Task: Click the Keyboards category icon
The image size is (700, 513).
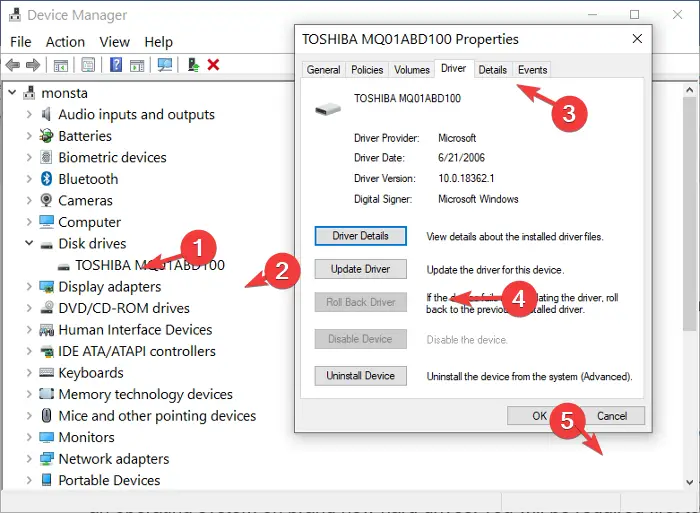Action: 46,373
